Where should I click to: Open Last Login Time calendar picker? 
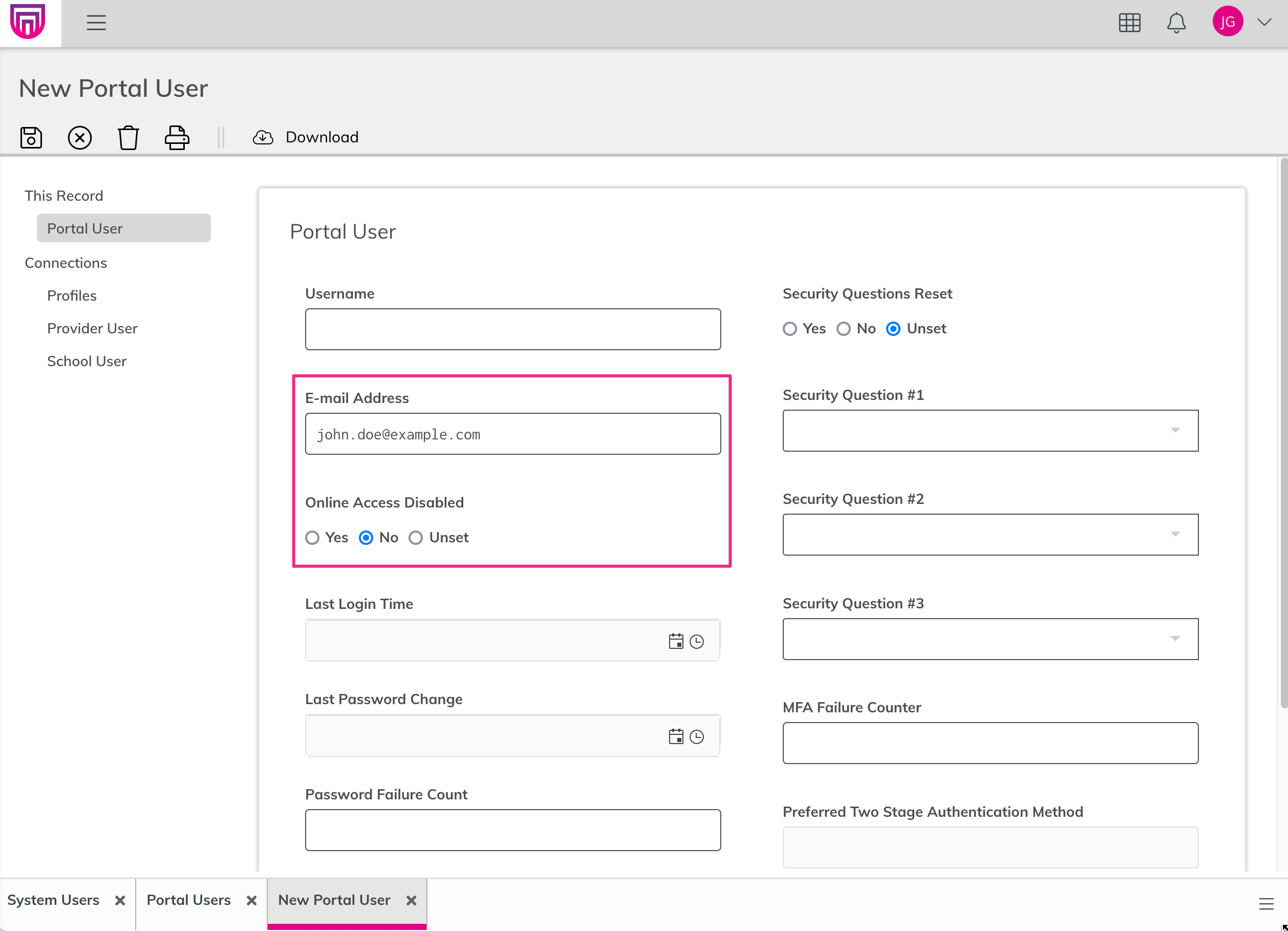coord(676,641)
